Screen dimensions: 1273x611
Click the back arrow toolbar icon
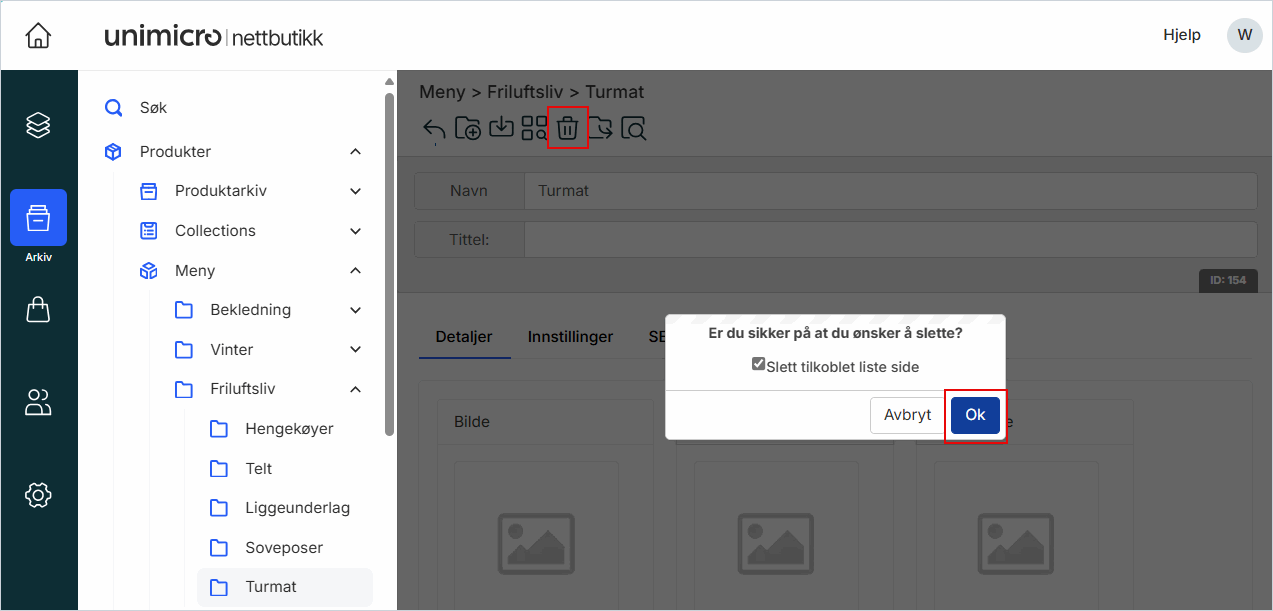[x=434, y=129]
